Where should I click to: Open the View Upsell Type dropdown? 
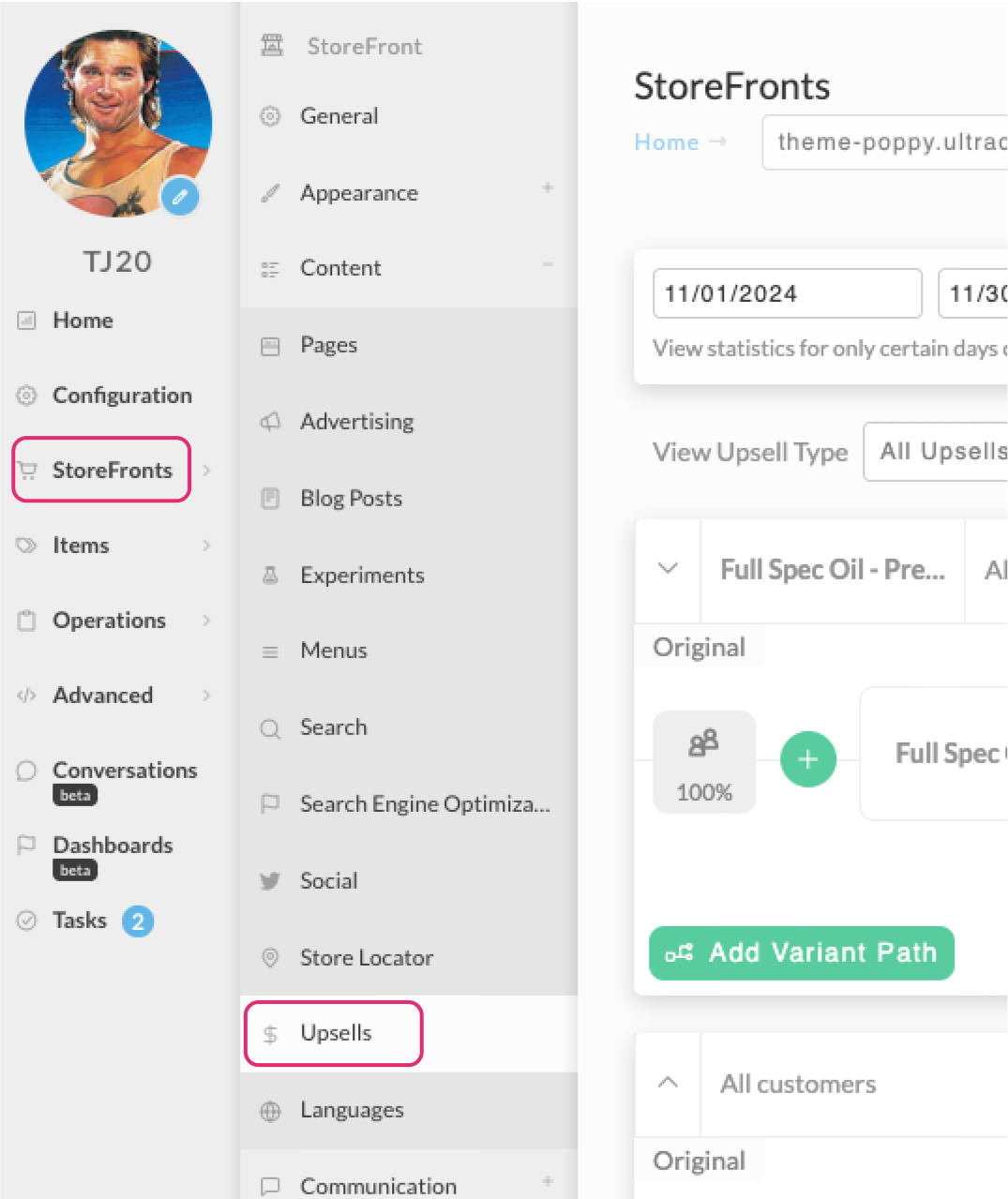point(935,452)
